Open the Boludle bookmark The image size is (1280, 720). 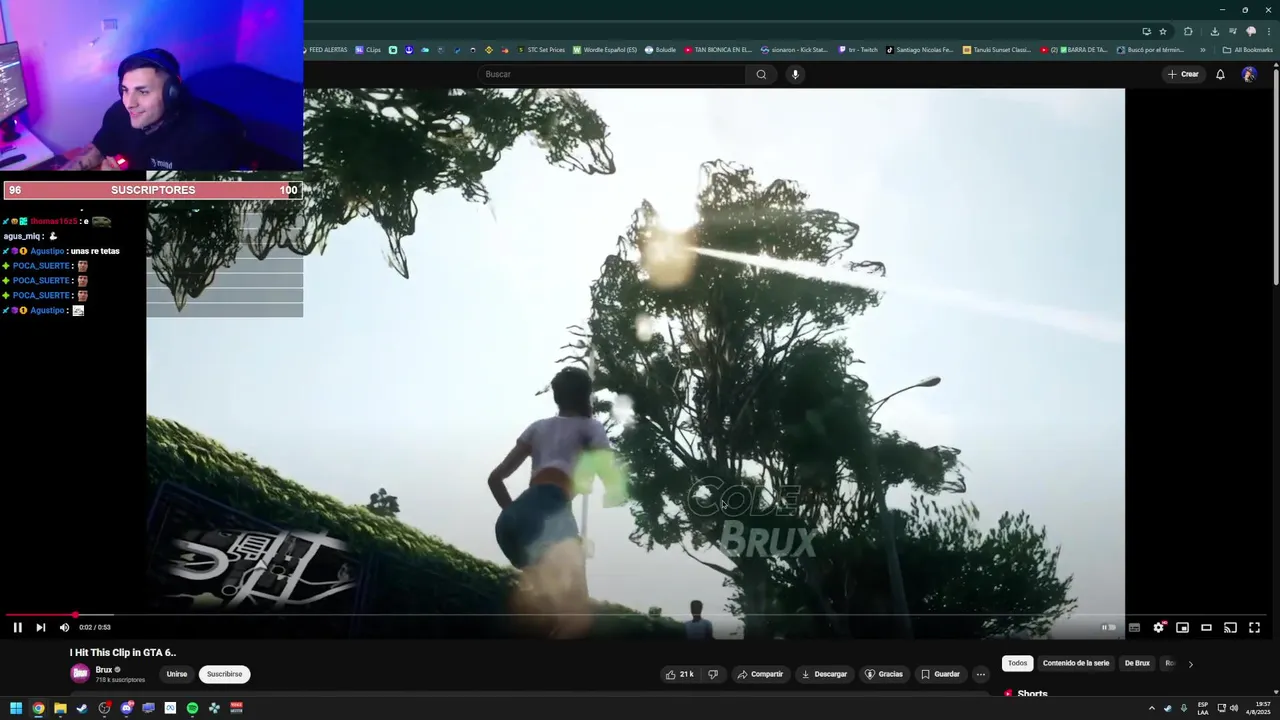click(660, 49)
